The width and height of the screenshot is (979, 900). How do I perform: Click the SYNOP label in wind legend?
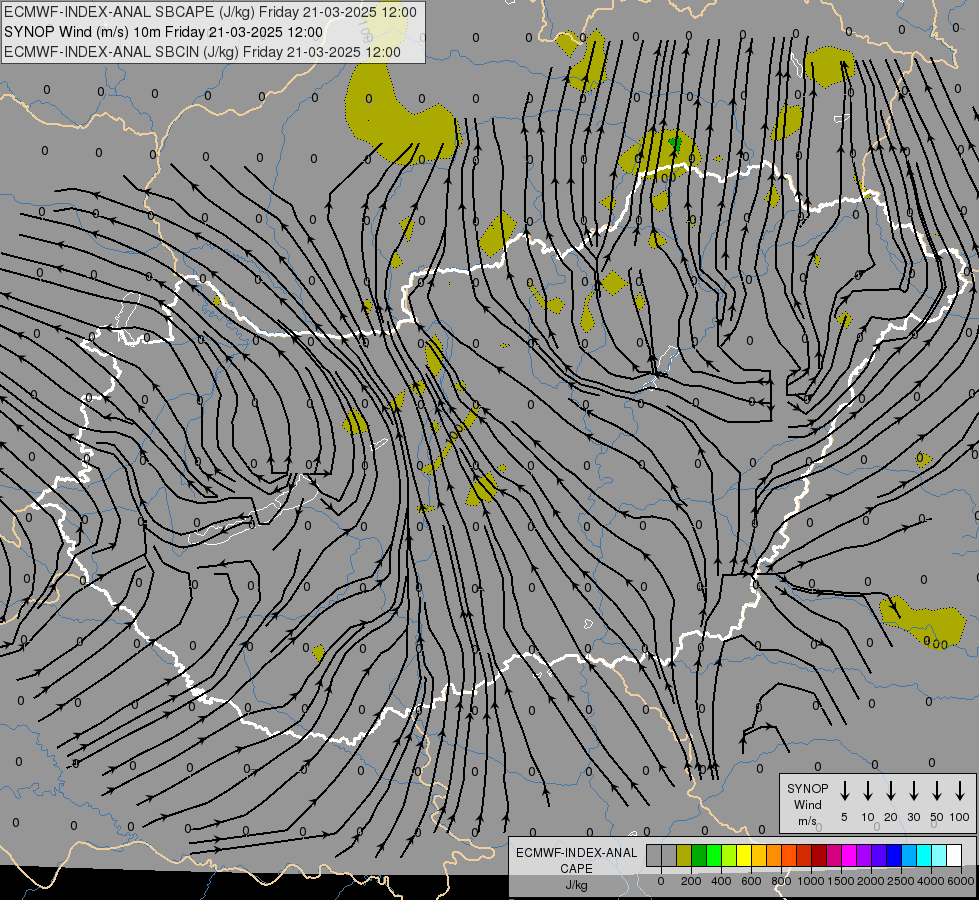tap(807, 788)
